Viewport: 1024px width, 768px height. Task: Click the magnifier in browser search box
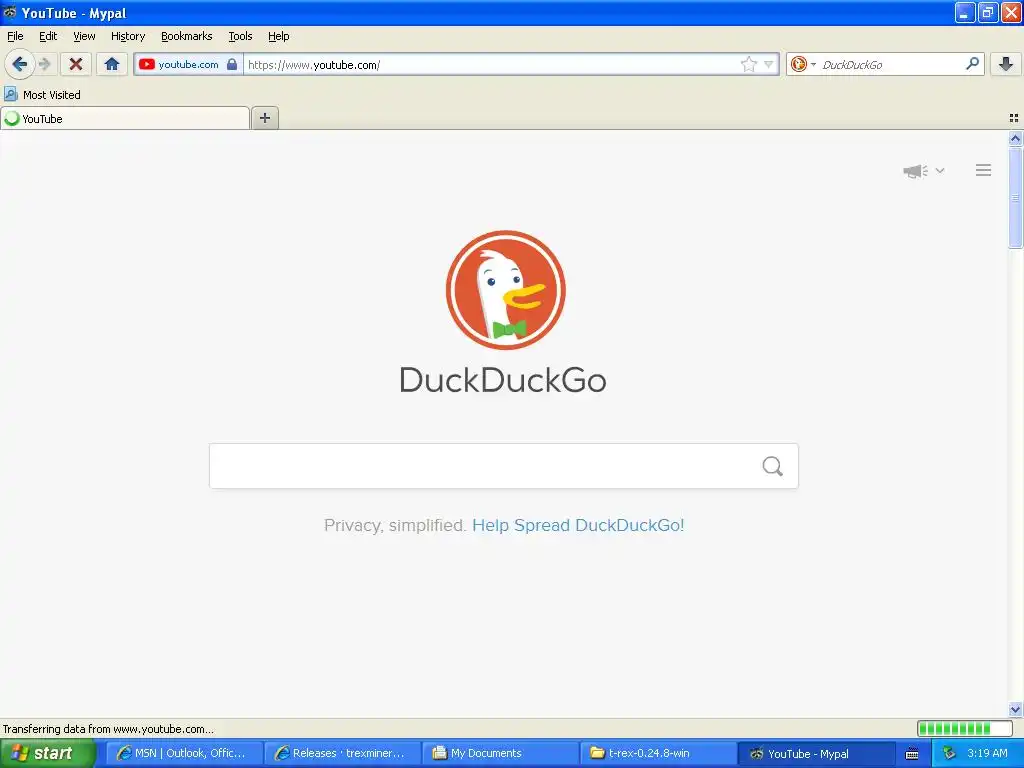tap(972, 64)
